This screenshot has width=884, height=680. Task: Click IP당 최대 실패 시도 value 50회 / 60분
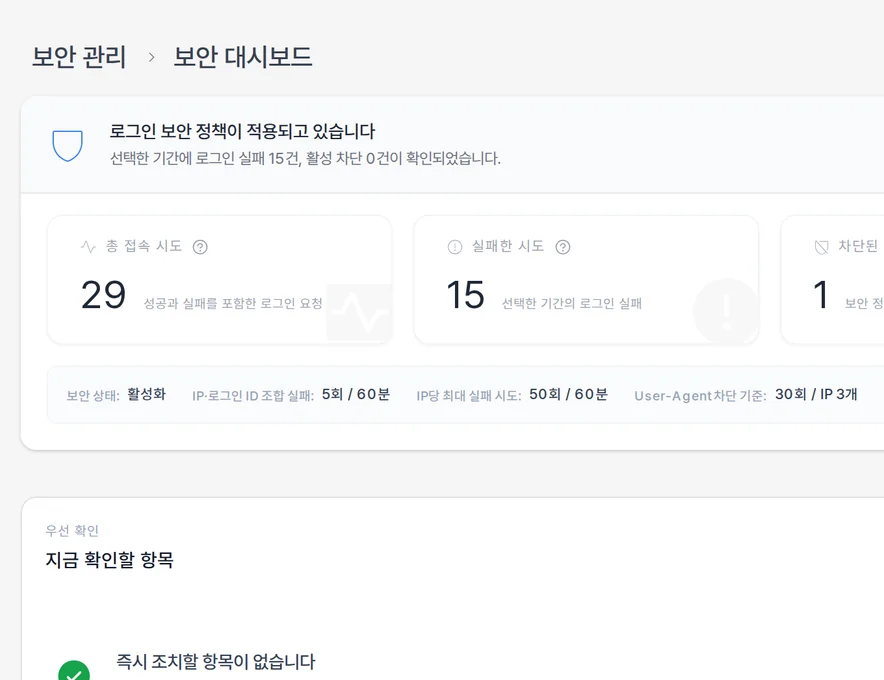568,394
